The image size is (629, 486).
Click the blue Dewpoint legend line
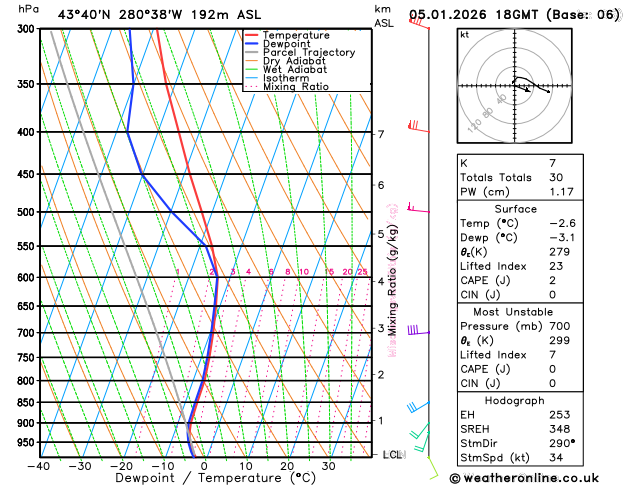251,44
